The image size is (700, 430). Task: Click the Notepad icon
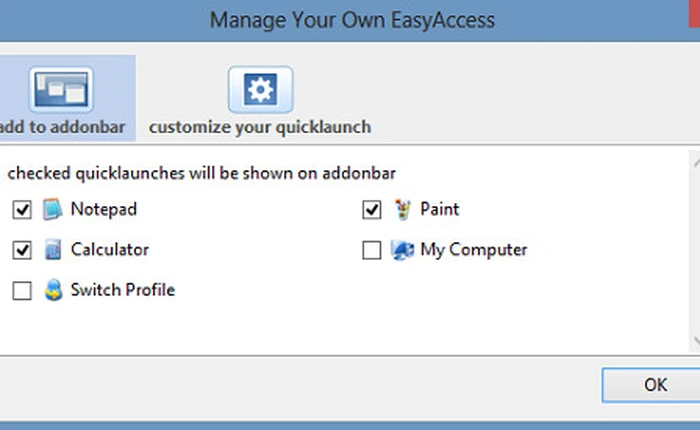[53, 210]
